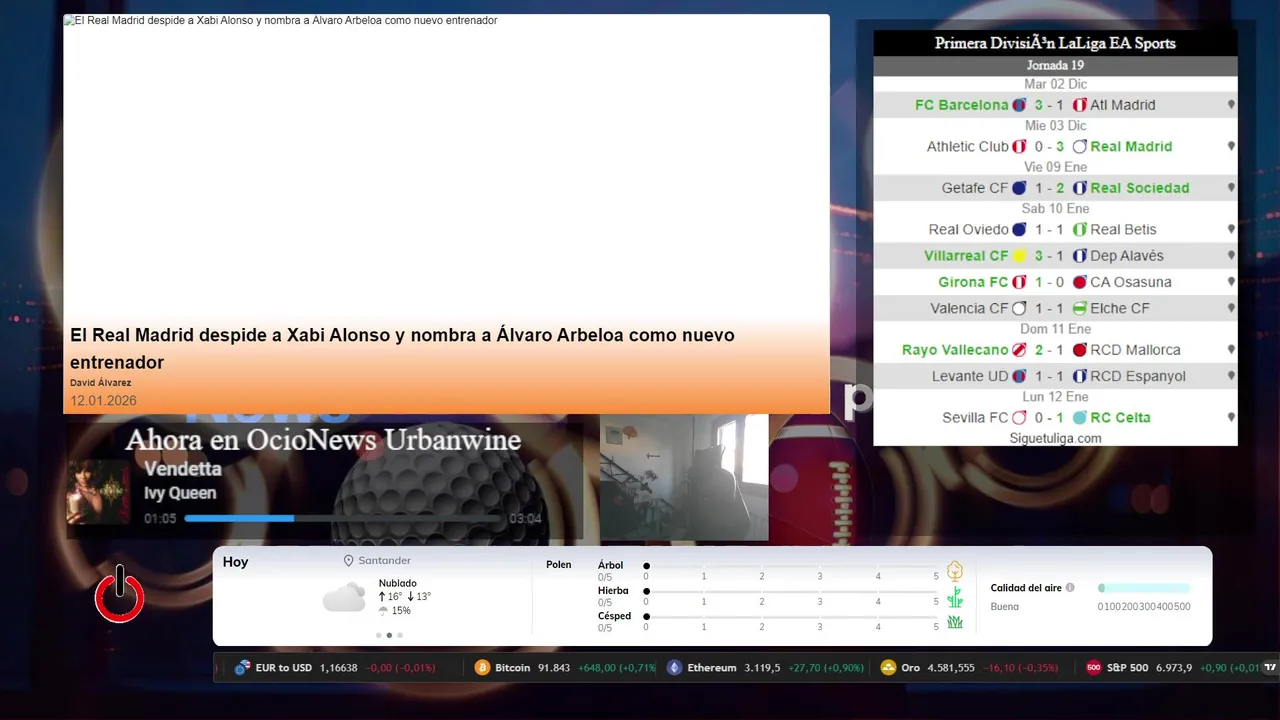1280x720 pixels.
Task: Open stadium pin for Getafe vs Real Sociedad
Action: [x=1231, y=188]
